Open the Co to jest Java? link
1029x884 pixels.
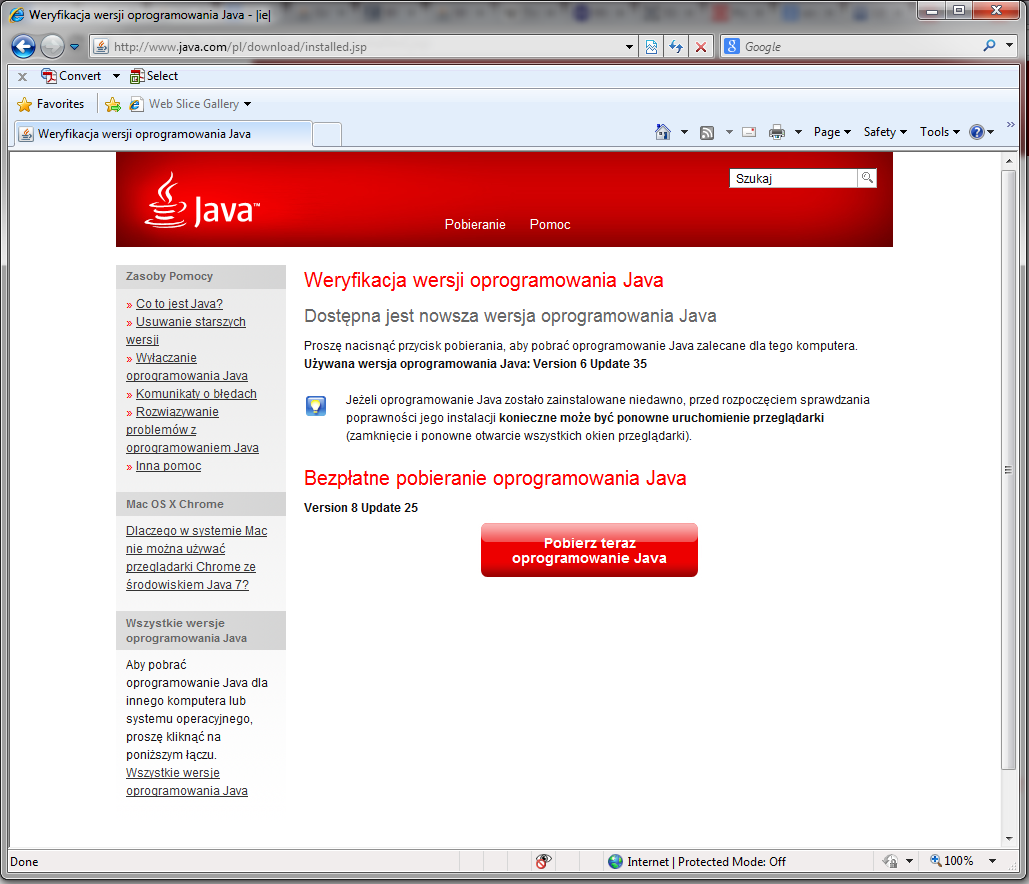pyautogui.click(x=179, y=304)
